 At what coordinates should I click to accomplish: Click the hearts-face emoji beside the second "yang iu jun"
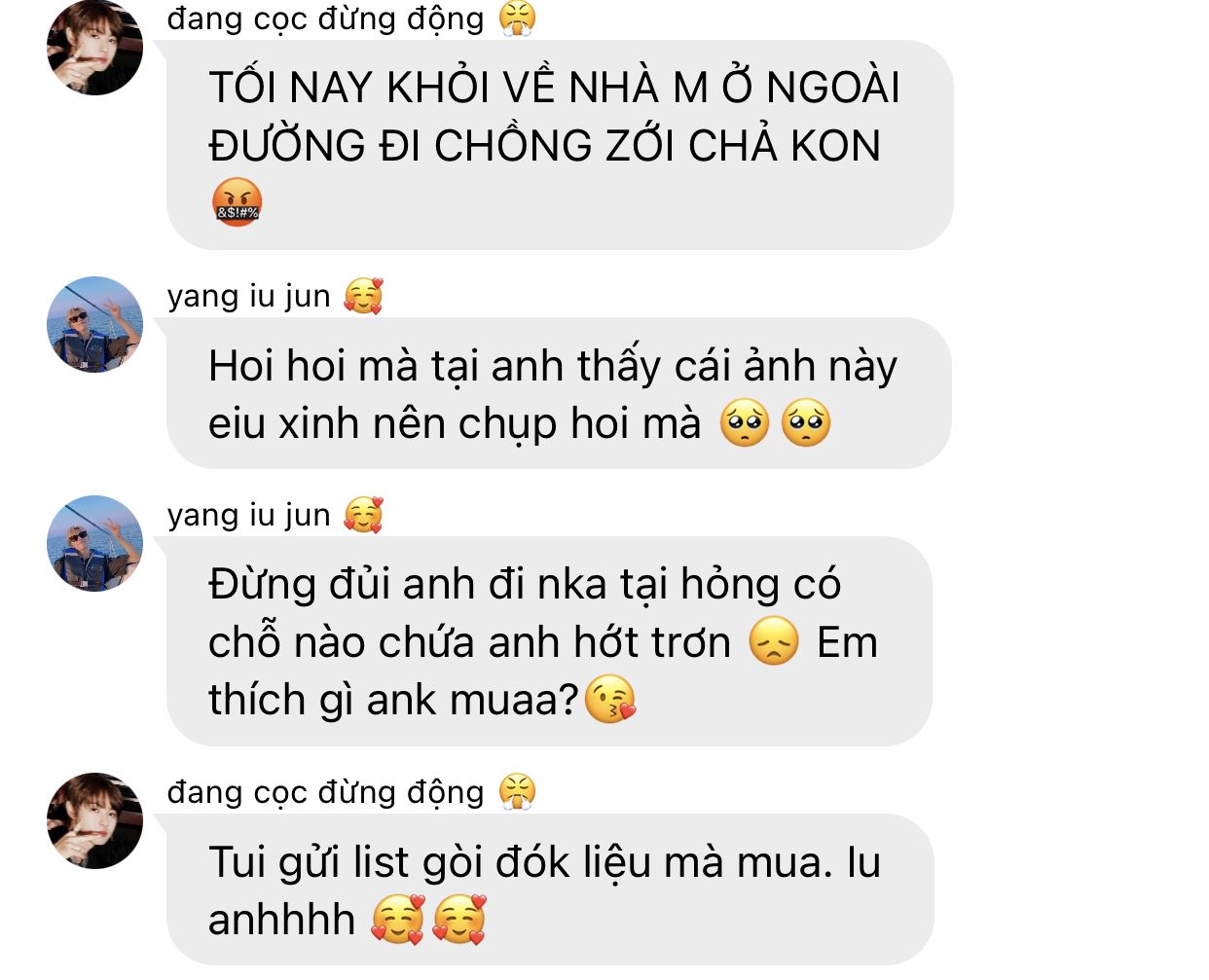click(363, 515)
